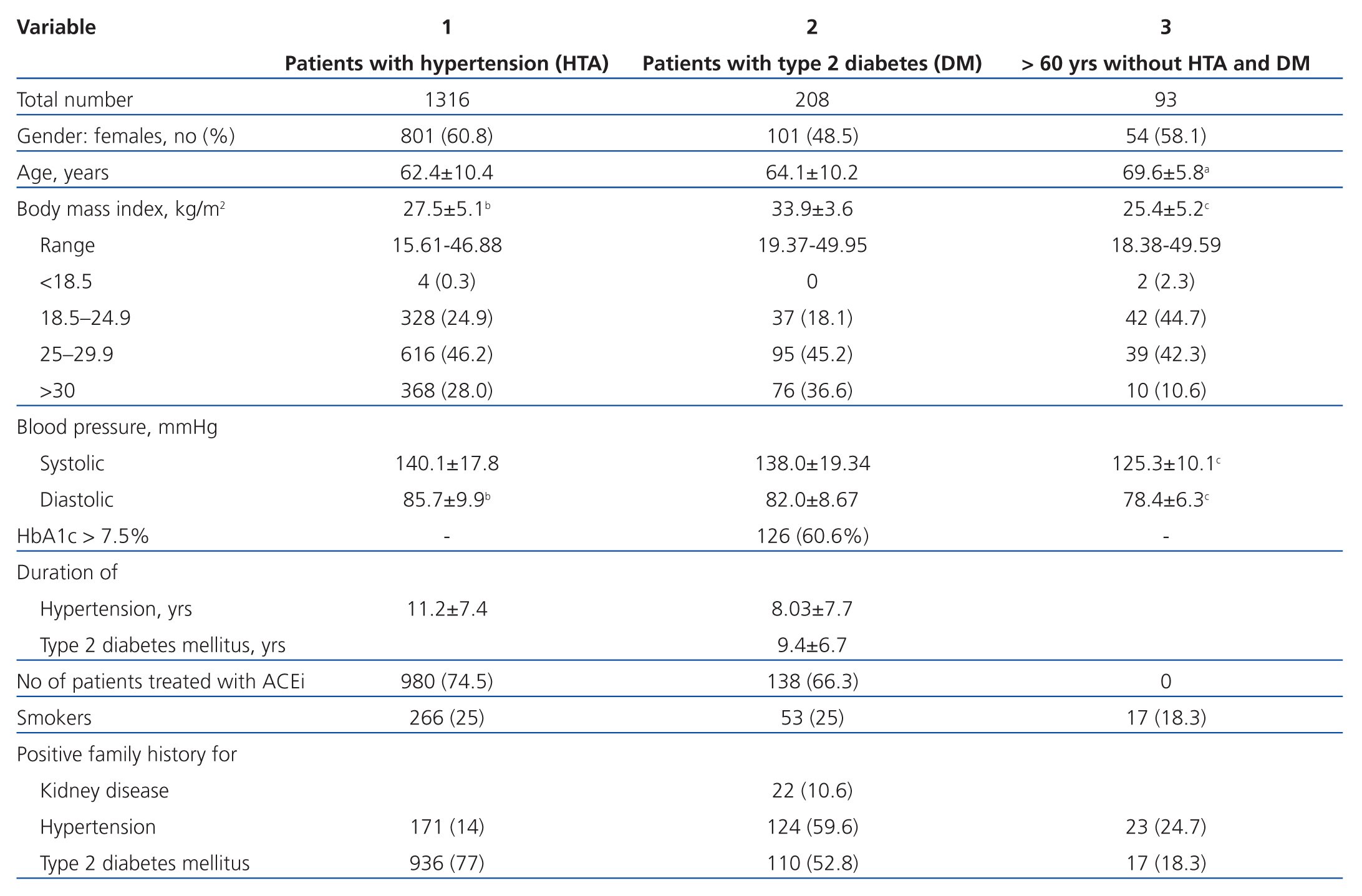The image size is (1362, 896).
Task: Click 'No of patients treated with ACEi' label
Action: coord(160,682)
